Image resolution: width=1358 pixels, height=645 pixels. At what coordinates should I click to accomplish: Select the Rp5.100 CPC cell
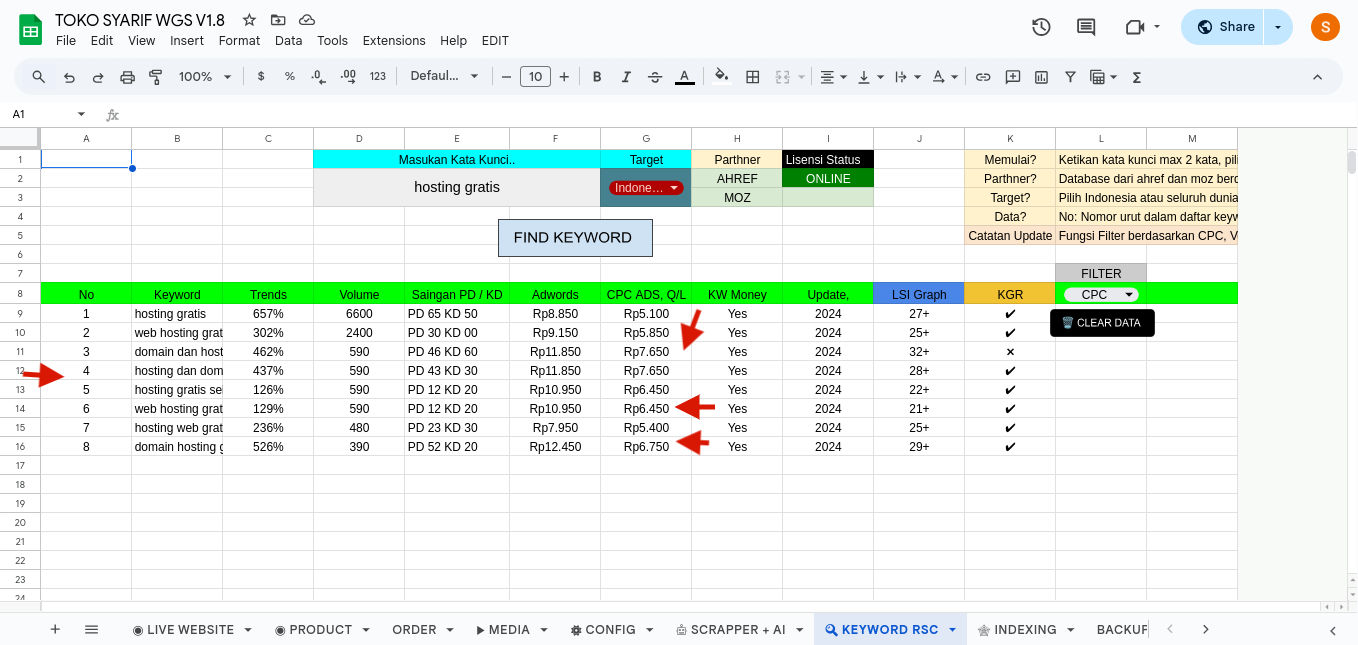coord(646,313)
